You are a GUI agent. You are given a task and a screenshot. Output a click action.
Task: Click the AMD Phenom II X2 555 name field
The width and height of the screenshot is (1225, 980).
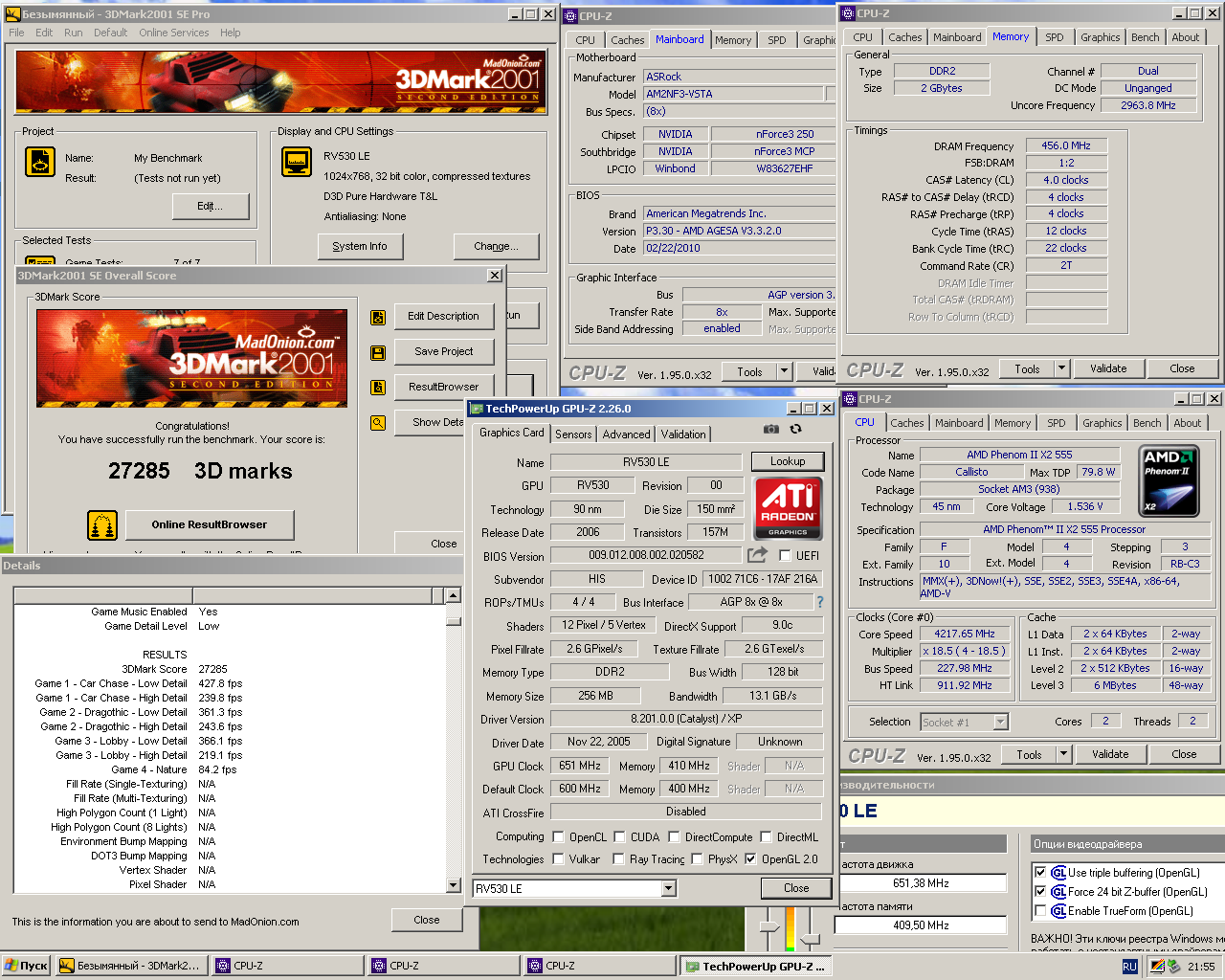point(1019,455)
